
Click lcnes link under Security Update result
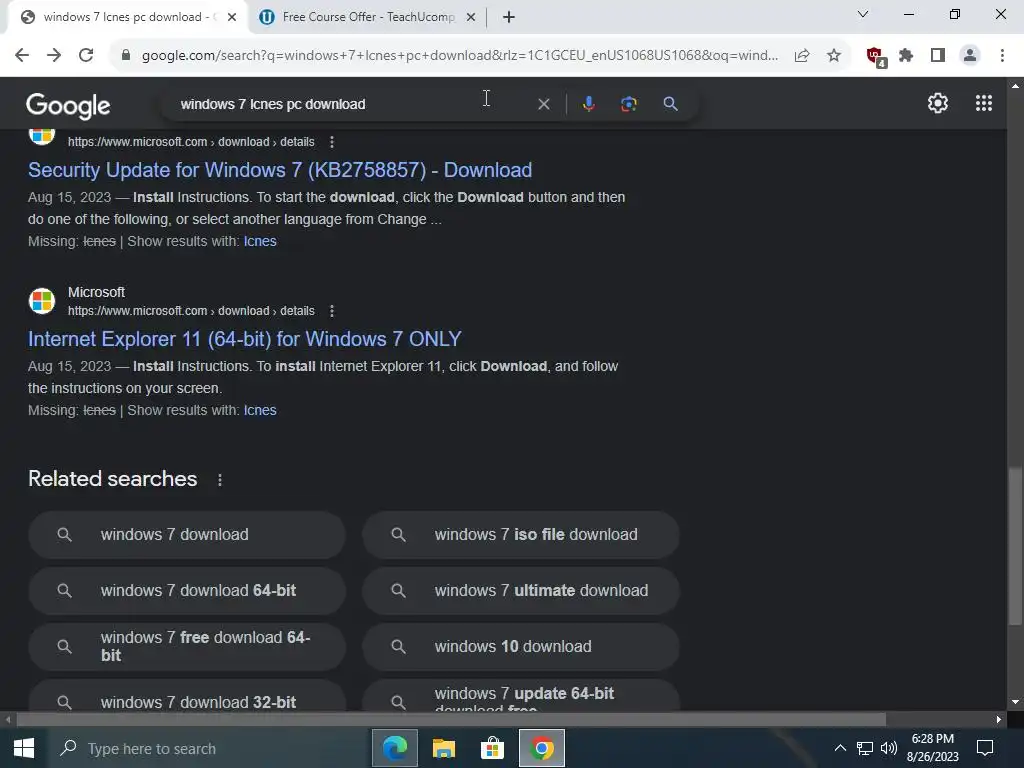[x=260, y=241]
